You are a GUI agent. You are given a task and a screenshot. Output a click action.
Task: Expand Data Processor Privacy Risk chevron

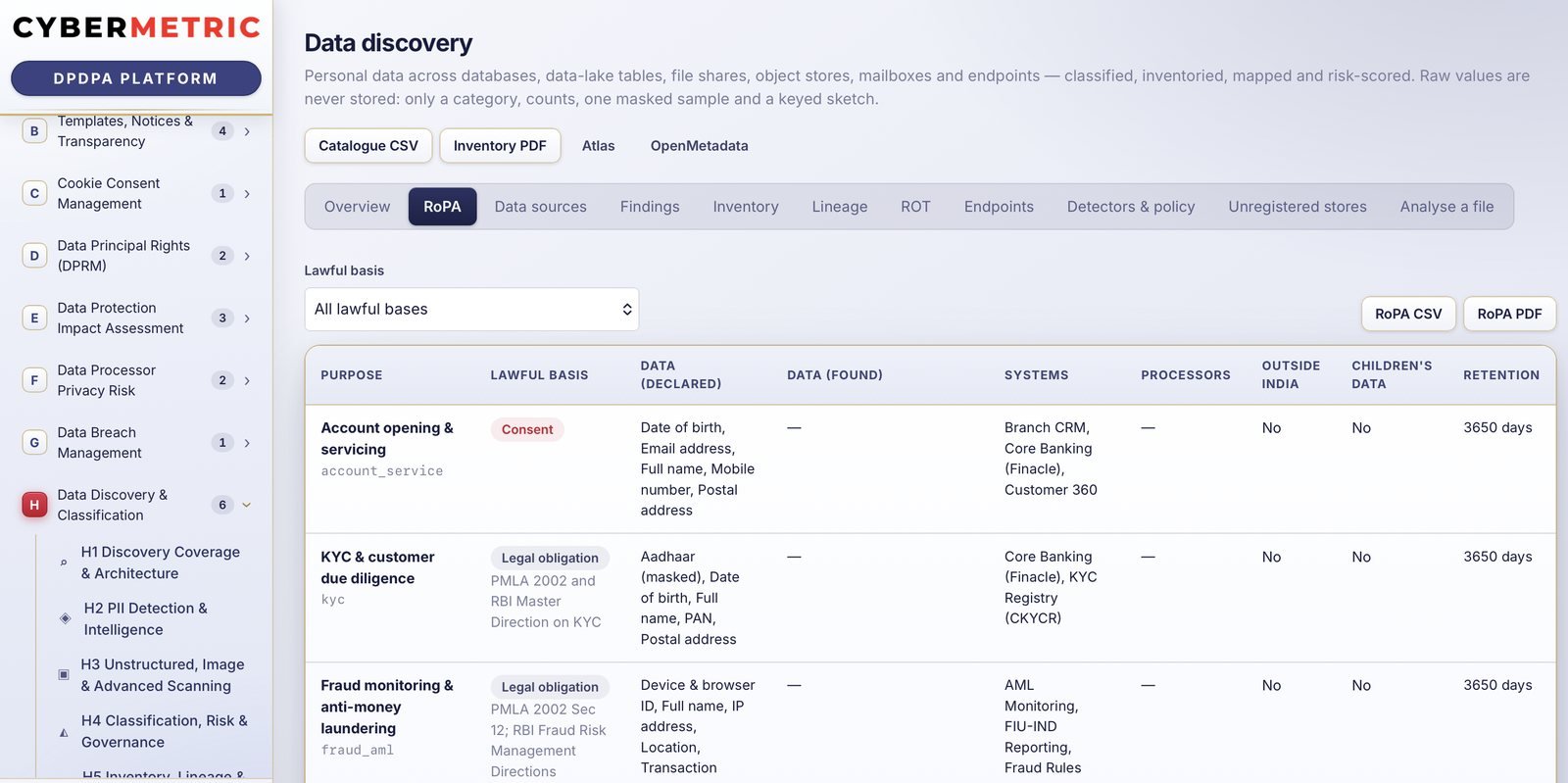click(247, 380)
